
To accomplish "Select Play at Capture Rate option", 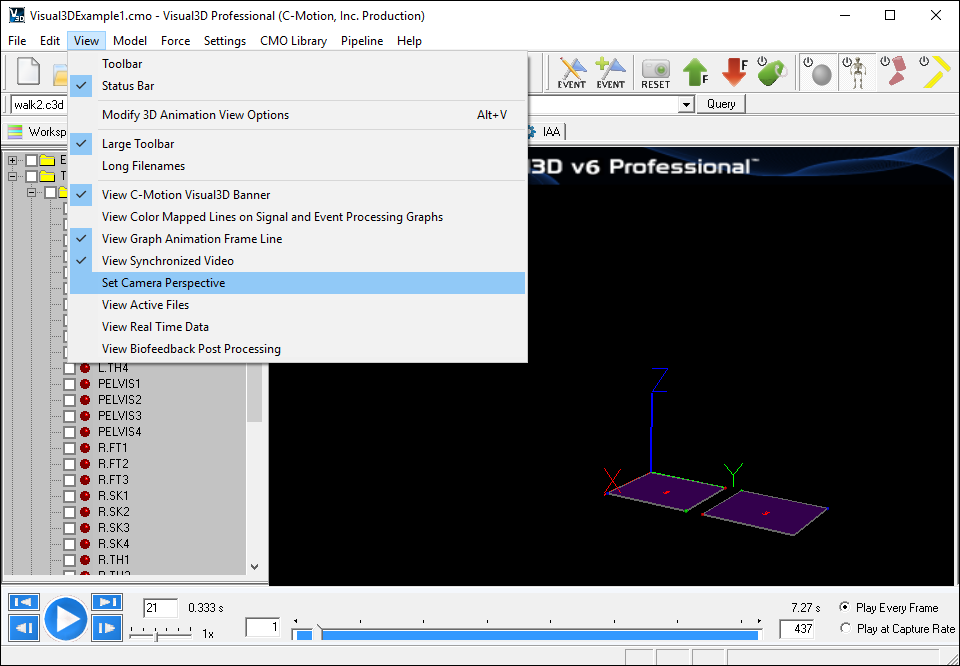I will (x=845, y=629).
